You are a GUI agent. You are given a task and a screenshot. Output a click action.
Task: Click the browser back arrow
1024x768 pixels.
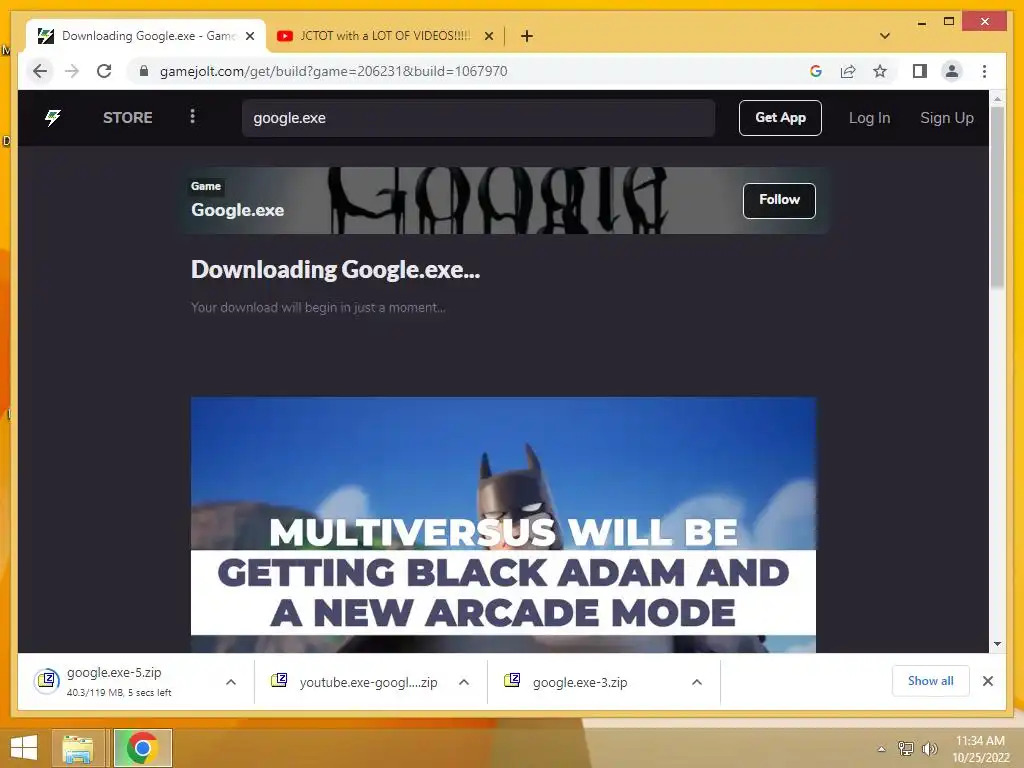(40, 71)
